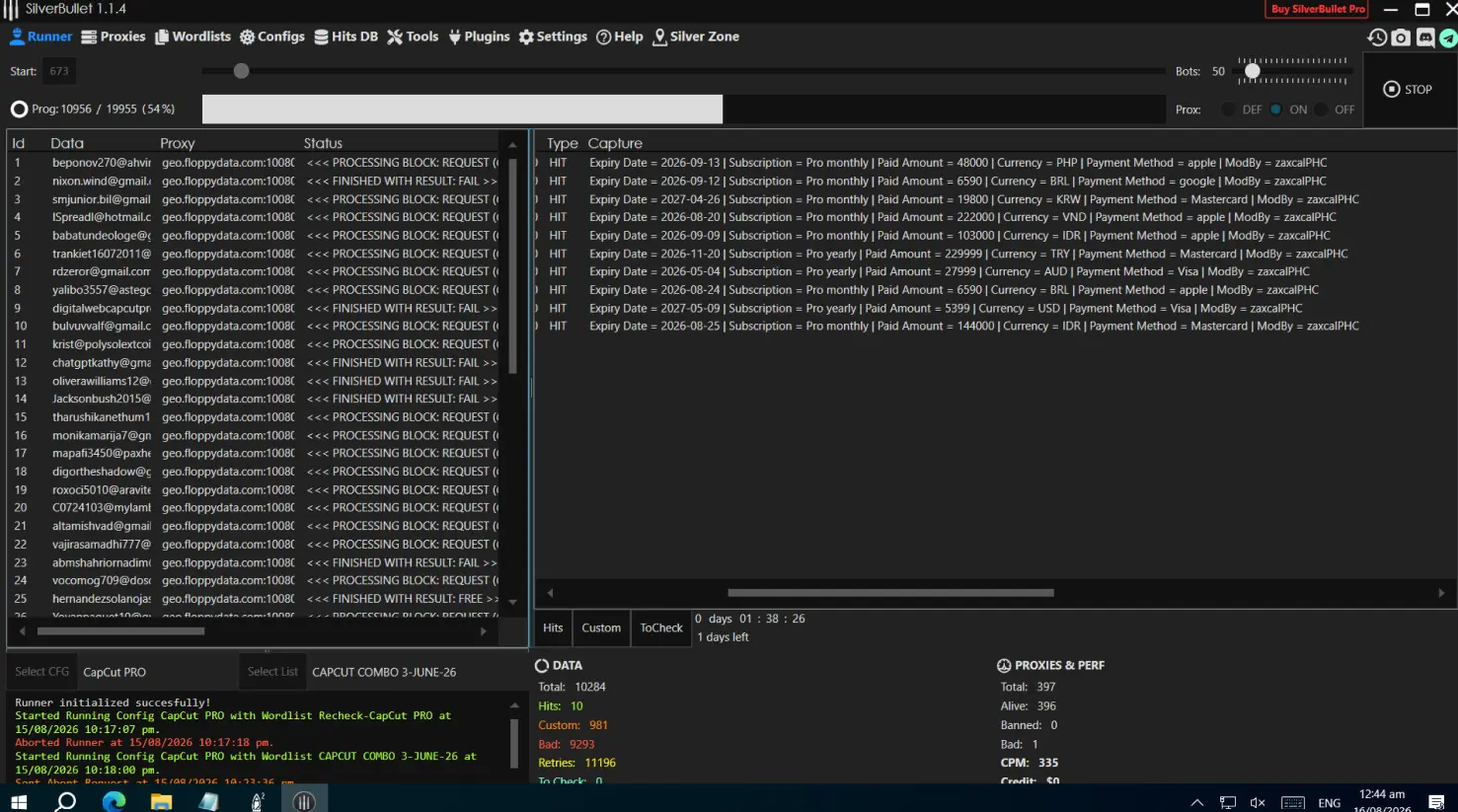
Task: Open the Plugins menu tab
Action: tap(479, 37)
